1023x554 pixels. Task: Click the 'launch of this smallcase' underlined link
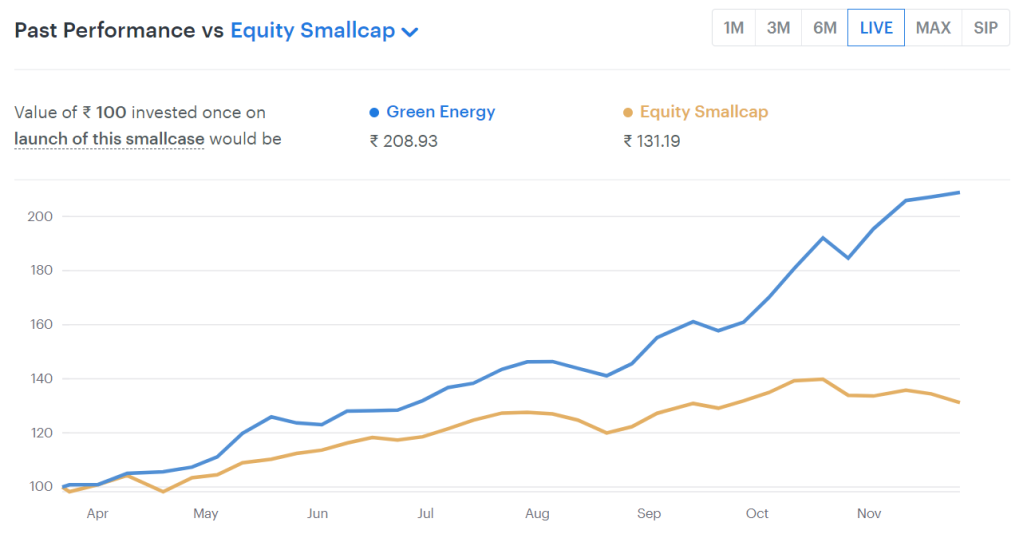[x=109, y=139]
